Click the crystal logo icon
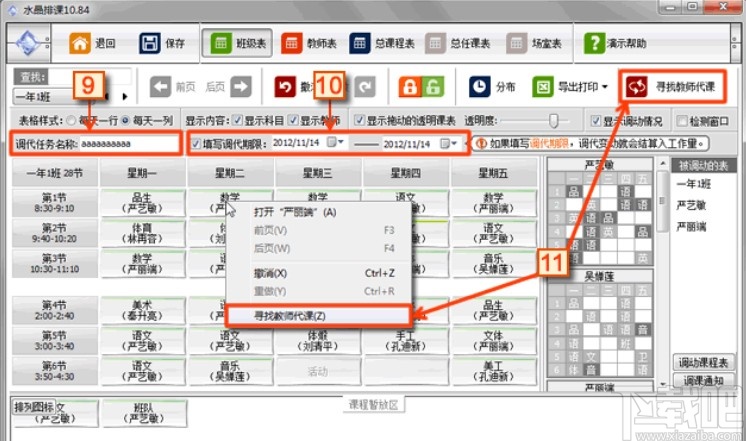This screenshot has width=746, height=441. tap(28, 43)
